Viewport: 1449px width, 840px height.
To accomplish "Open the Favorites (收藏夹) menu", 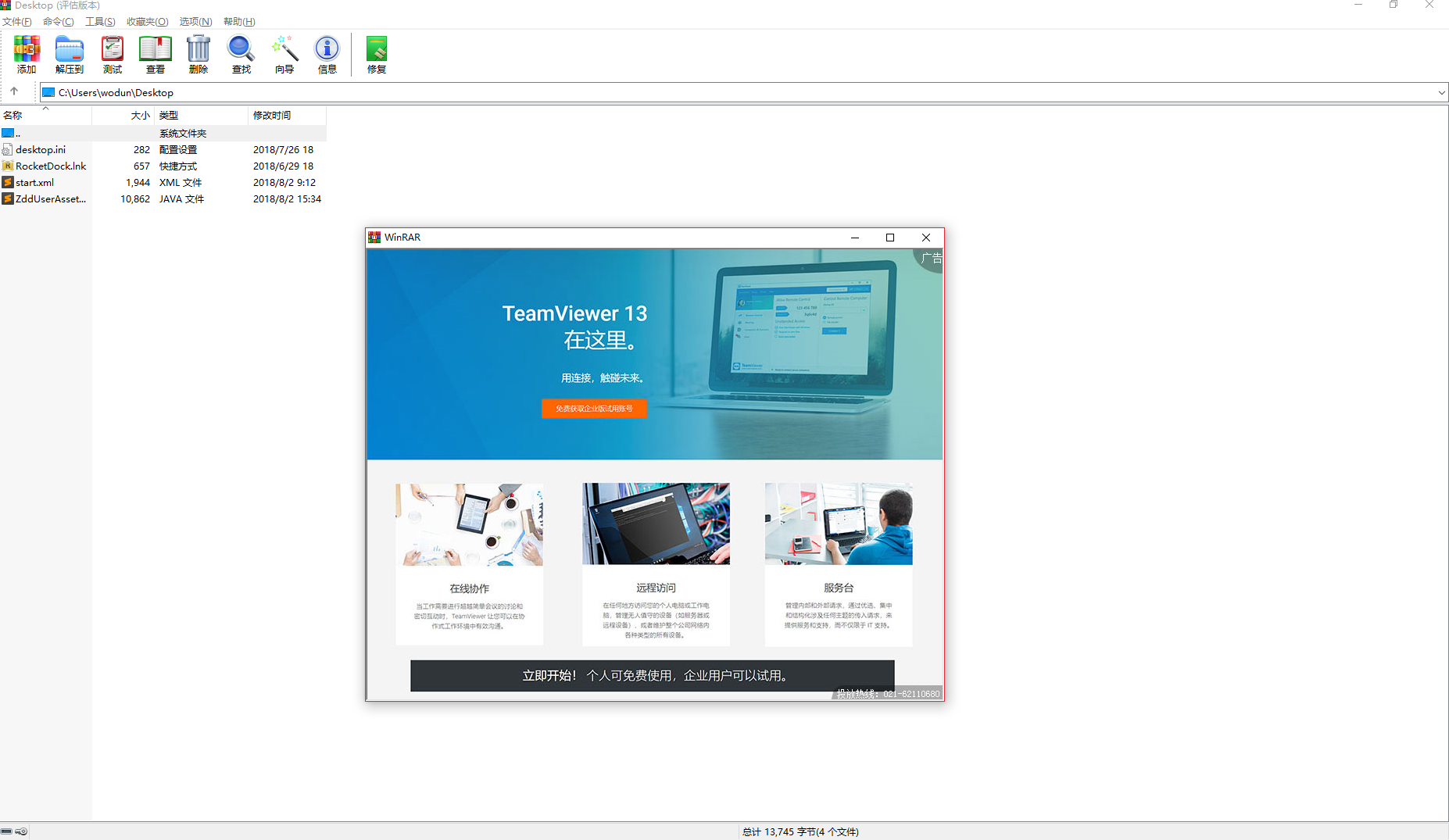I will point(148,22).
